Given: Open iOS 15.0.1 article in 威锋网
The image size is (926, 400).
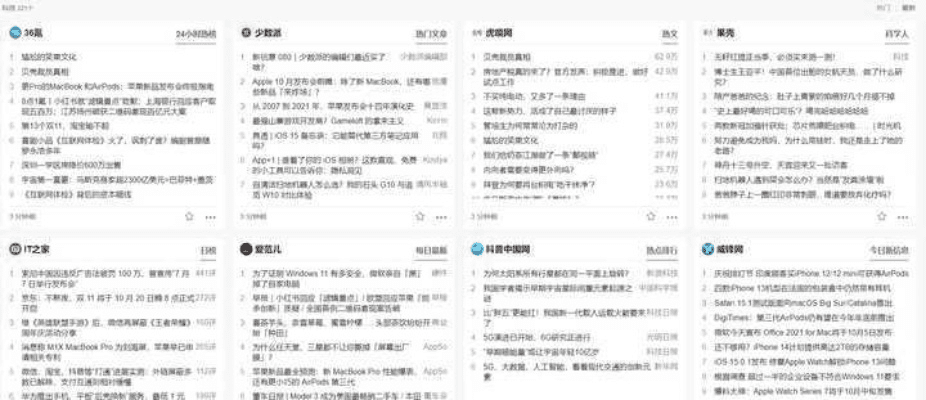Looking at the screenshot, I should tap(803, 362).
